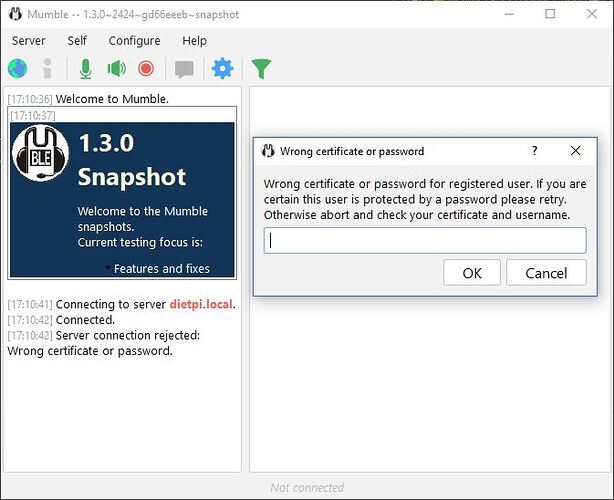Click the server information icon
This screenshot has height=500, width=614.
click(x=47, y=69)
